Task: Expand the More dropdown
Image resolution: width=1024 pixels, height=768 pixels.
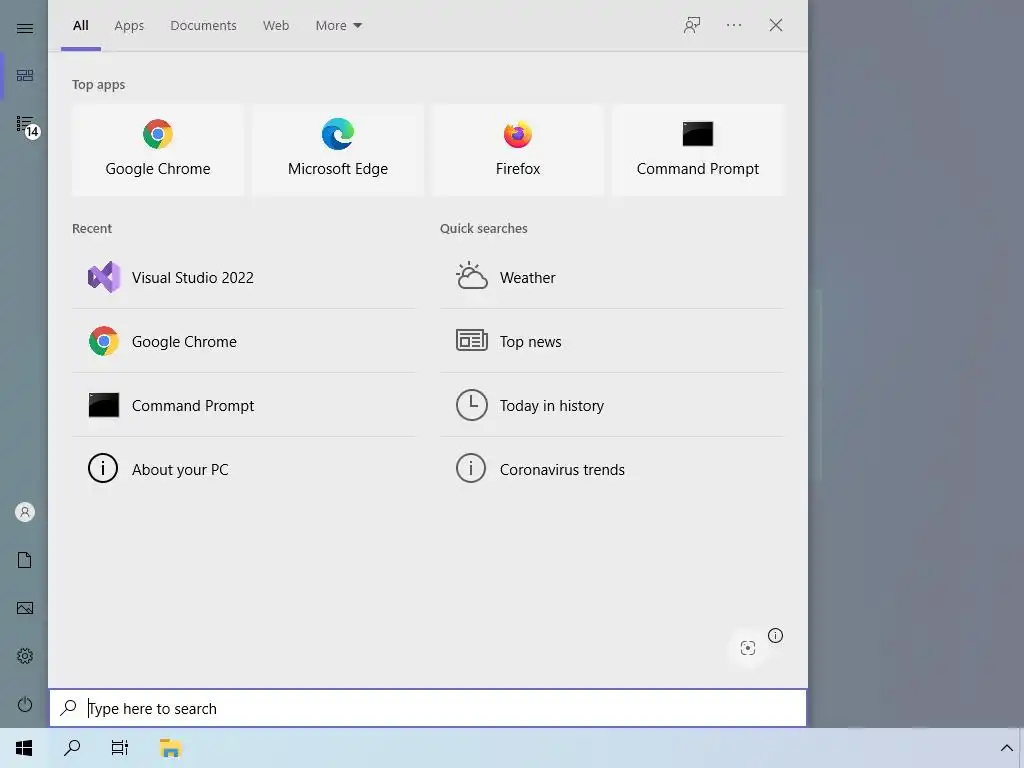Action: (x=338, y=25)
